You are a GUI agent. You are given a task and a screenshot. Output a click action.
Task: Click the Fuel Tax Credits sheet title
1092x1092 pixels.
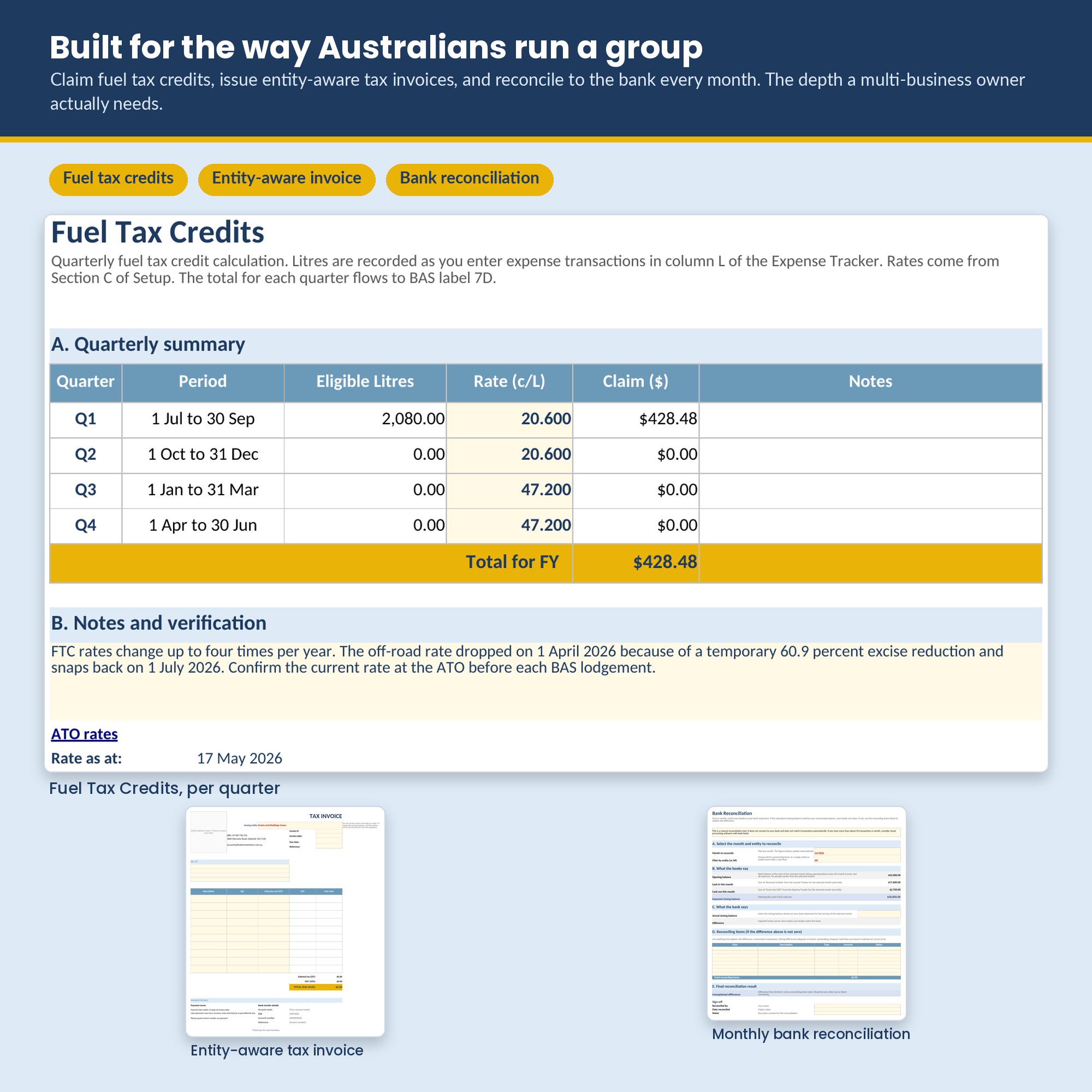point(158,233)
